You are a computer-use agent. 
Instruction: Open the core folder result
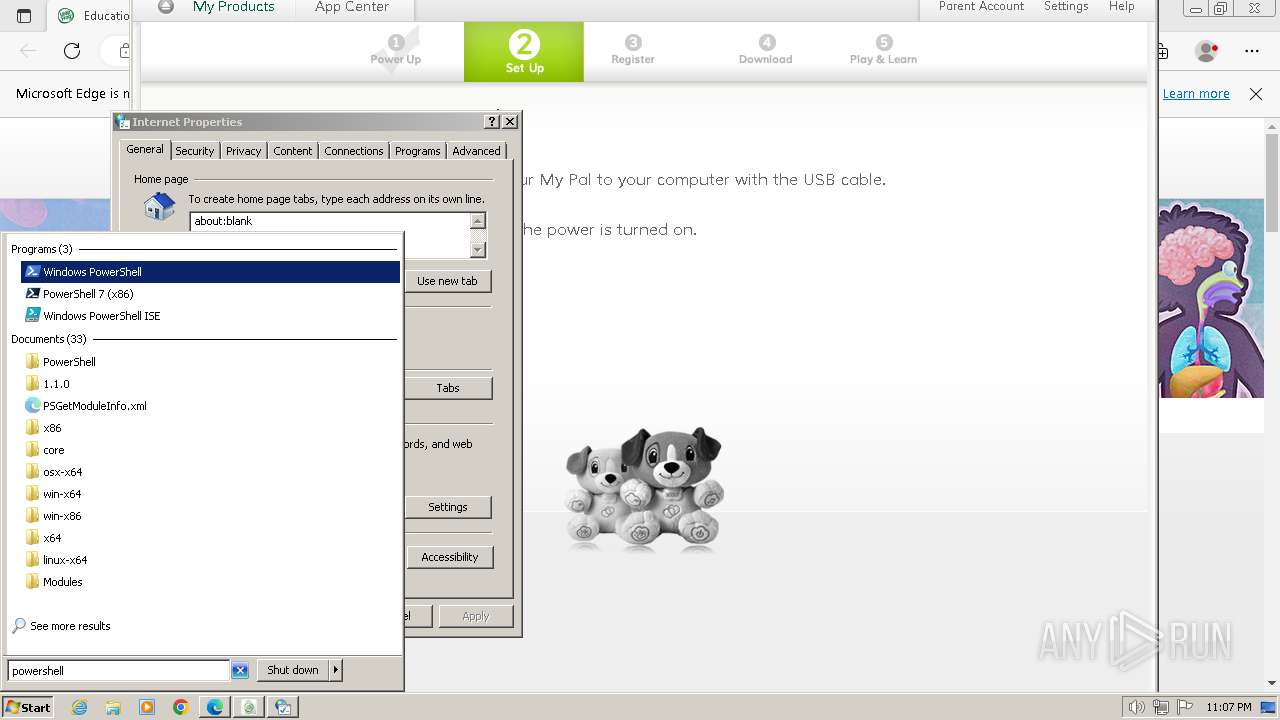210,450
